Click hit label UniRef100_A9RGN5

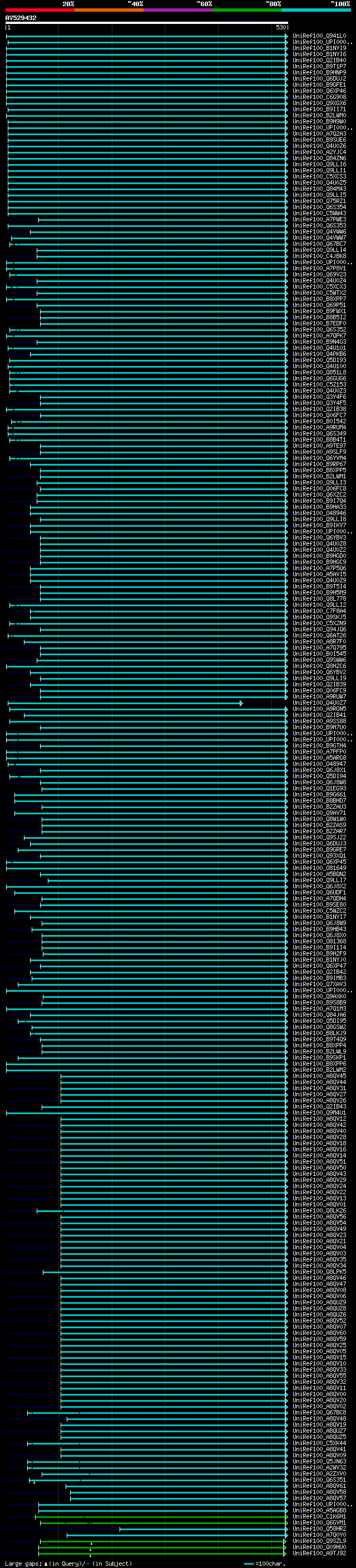pos(319,709)
